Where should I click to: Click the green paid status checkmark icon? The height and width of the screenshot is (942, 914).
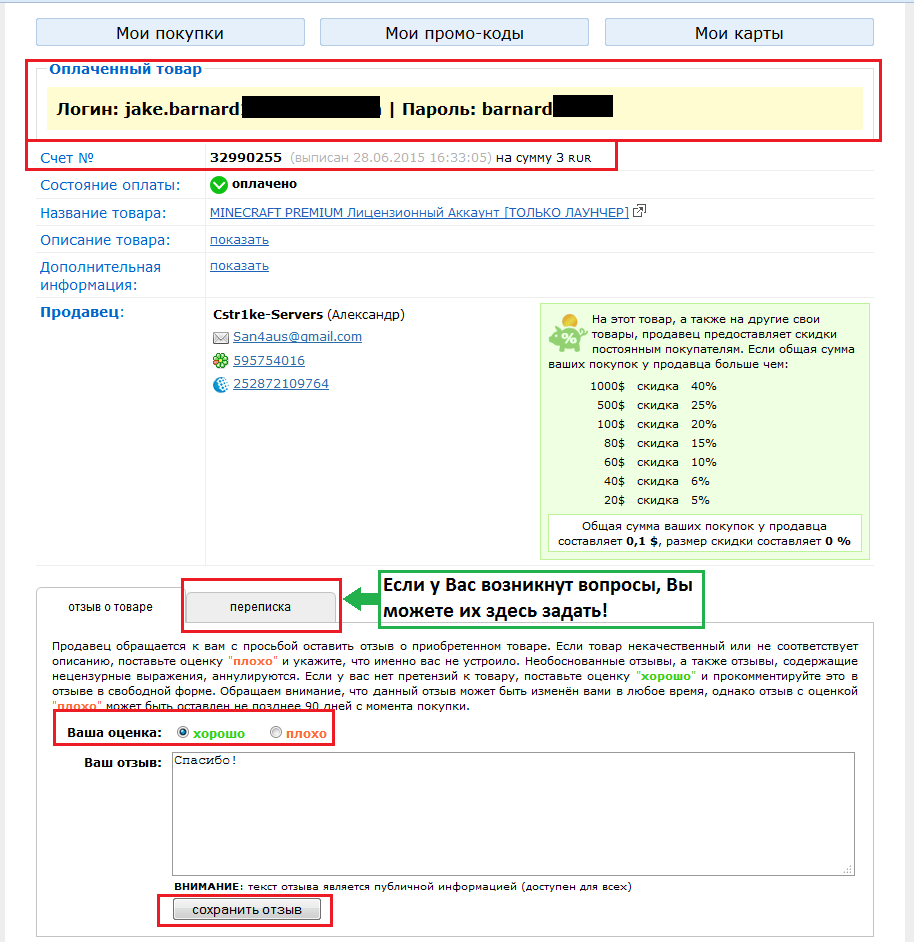coord(219,185)
